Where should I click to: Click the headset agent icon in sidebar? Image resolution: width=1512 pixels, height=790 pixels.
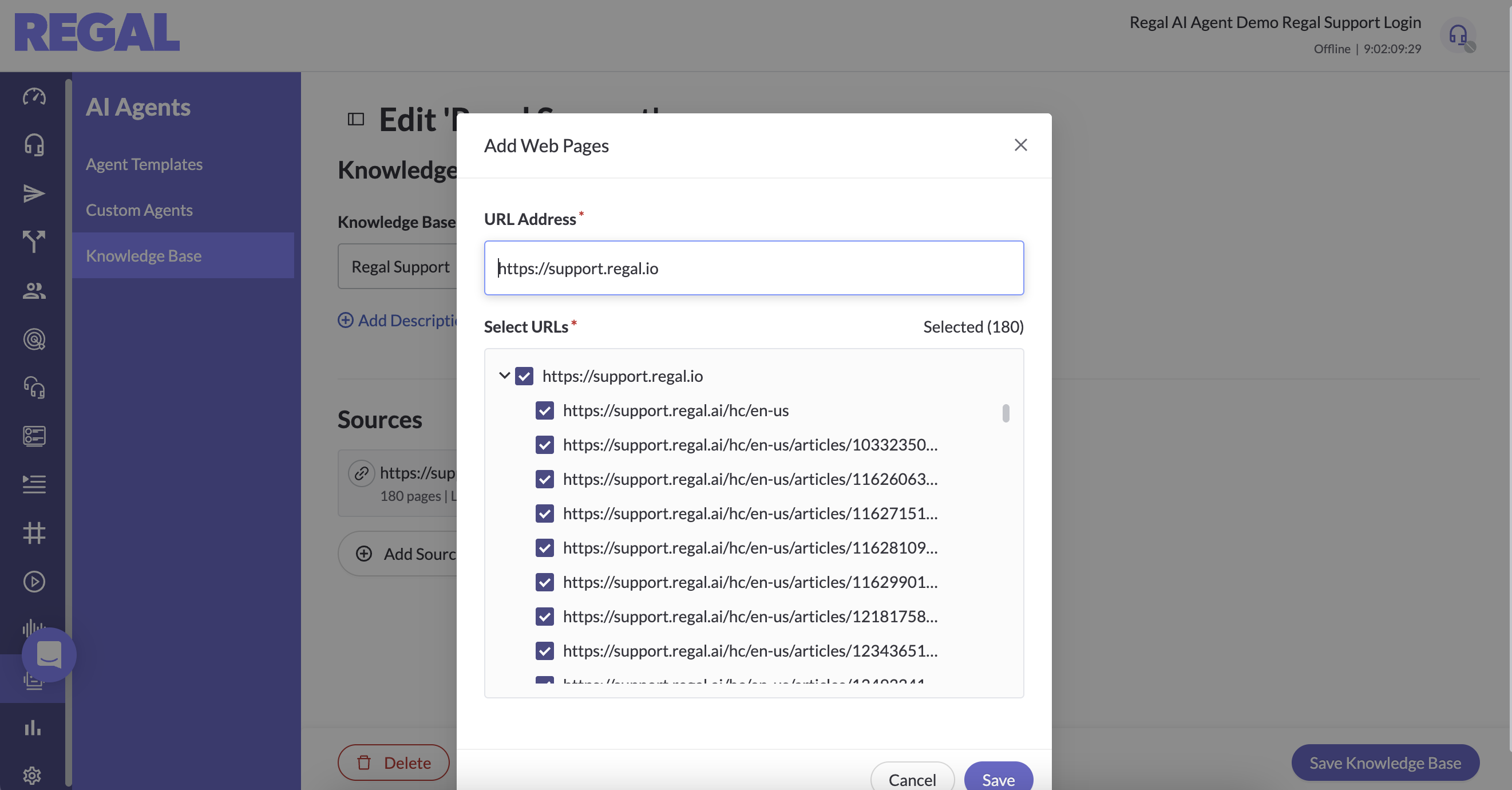point(34,145)
